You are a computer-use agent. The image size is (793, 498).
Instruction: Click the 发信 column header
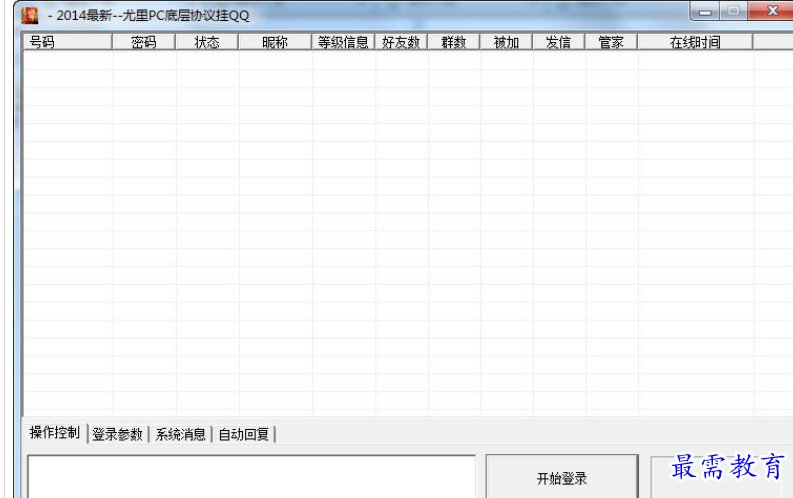(x=559, y=42)
